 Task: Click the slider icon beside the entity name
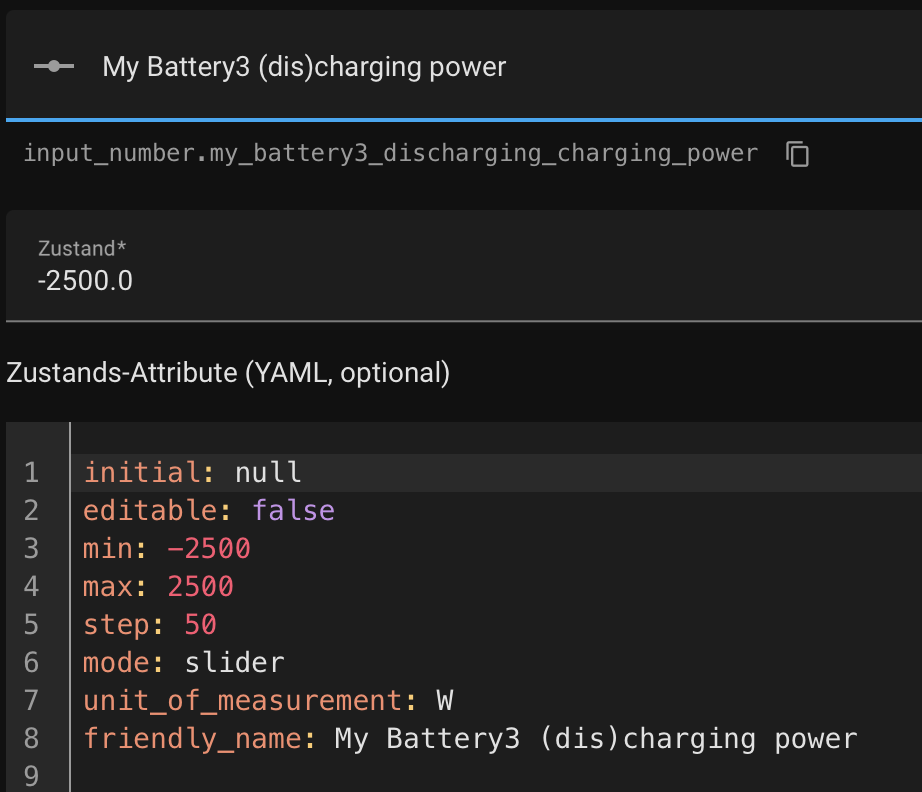[x=53, y=67]
